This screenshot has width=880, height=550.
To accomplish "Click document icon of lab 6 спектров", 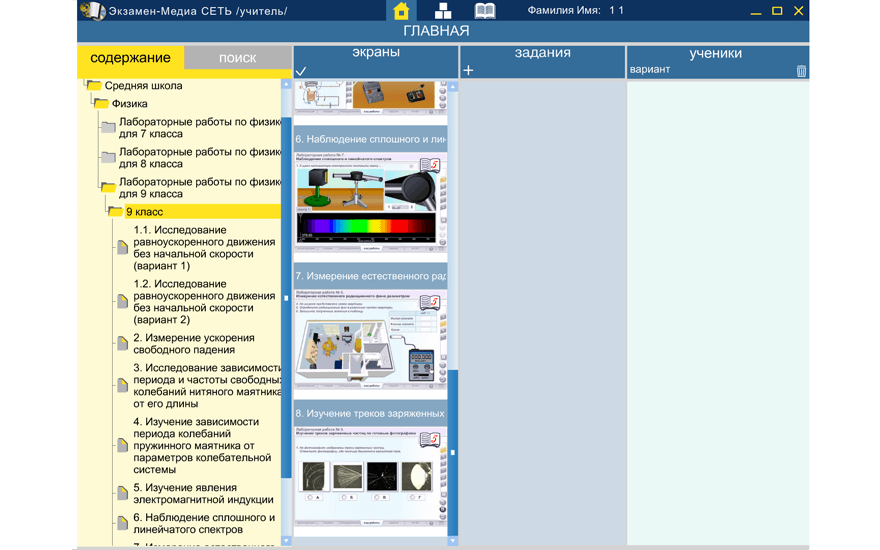I will tap(122, 523).
